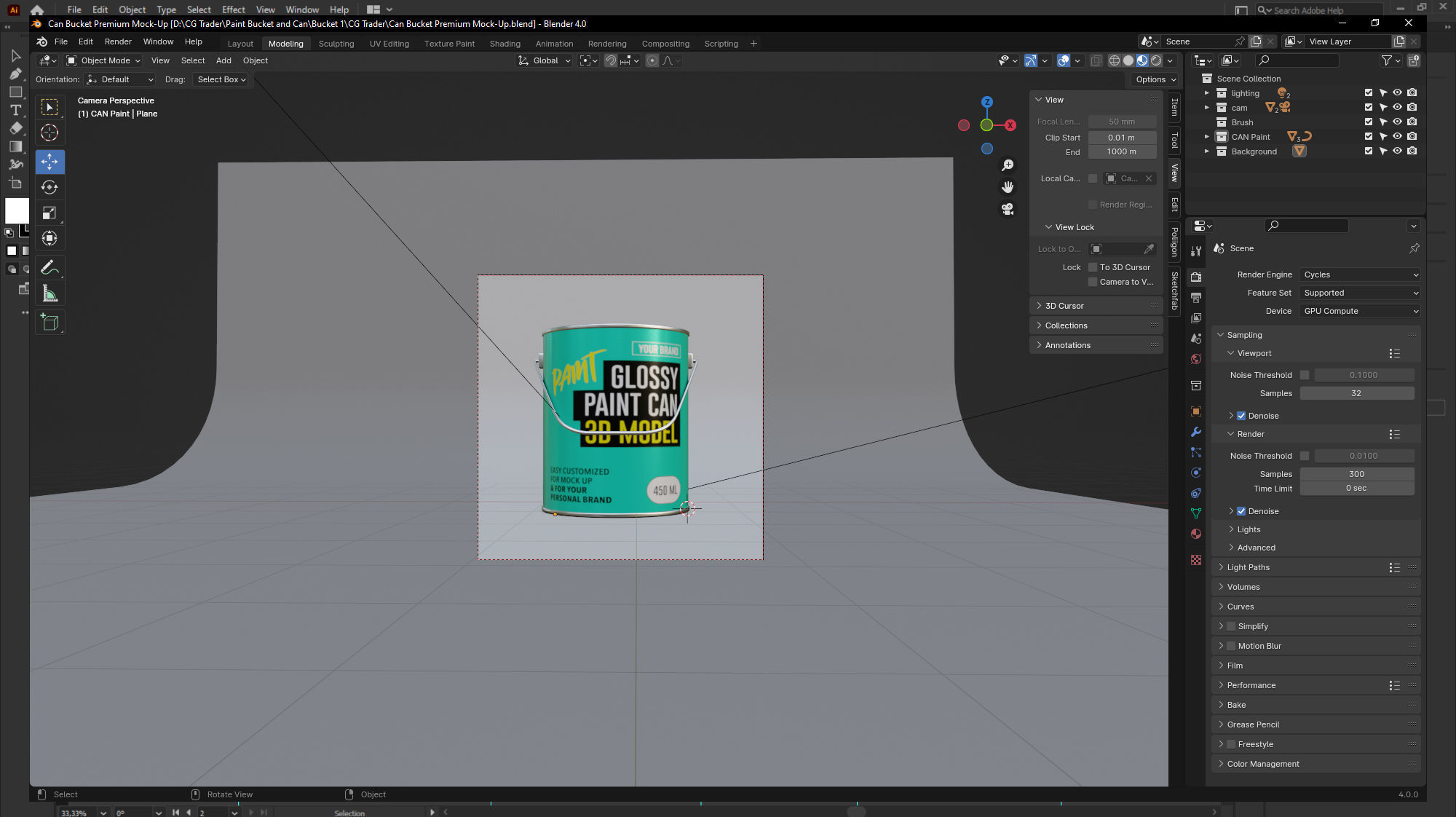Image resolution: width=1456 pixels, height=817 pixels.
Task: Hide the CAN Paint collection in viewport
Action: [x=1397, y=137]
